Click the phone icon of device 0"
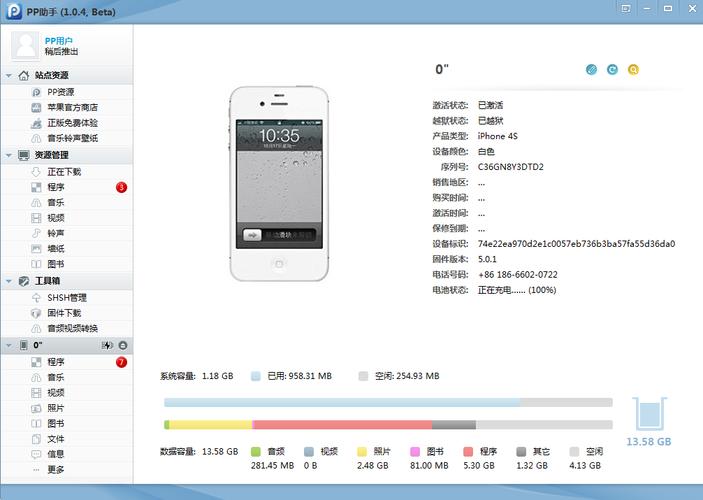Screen dimensions: 703x500 [24, 345]
